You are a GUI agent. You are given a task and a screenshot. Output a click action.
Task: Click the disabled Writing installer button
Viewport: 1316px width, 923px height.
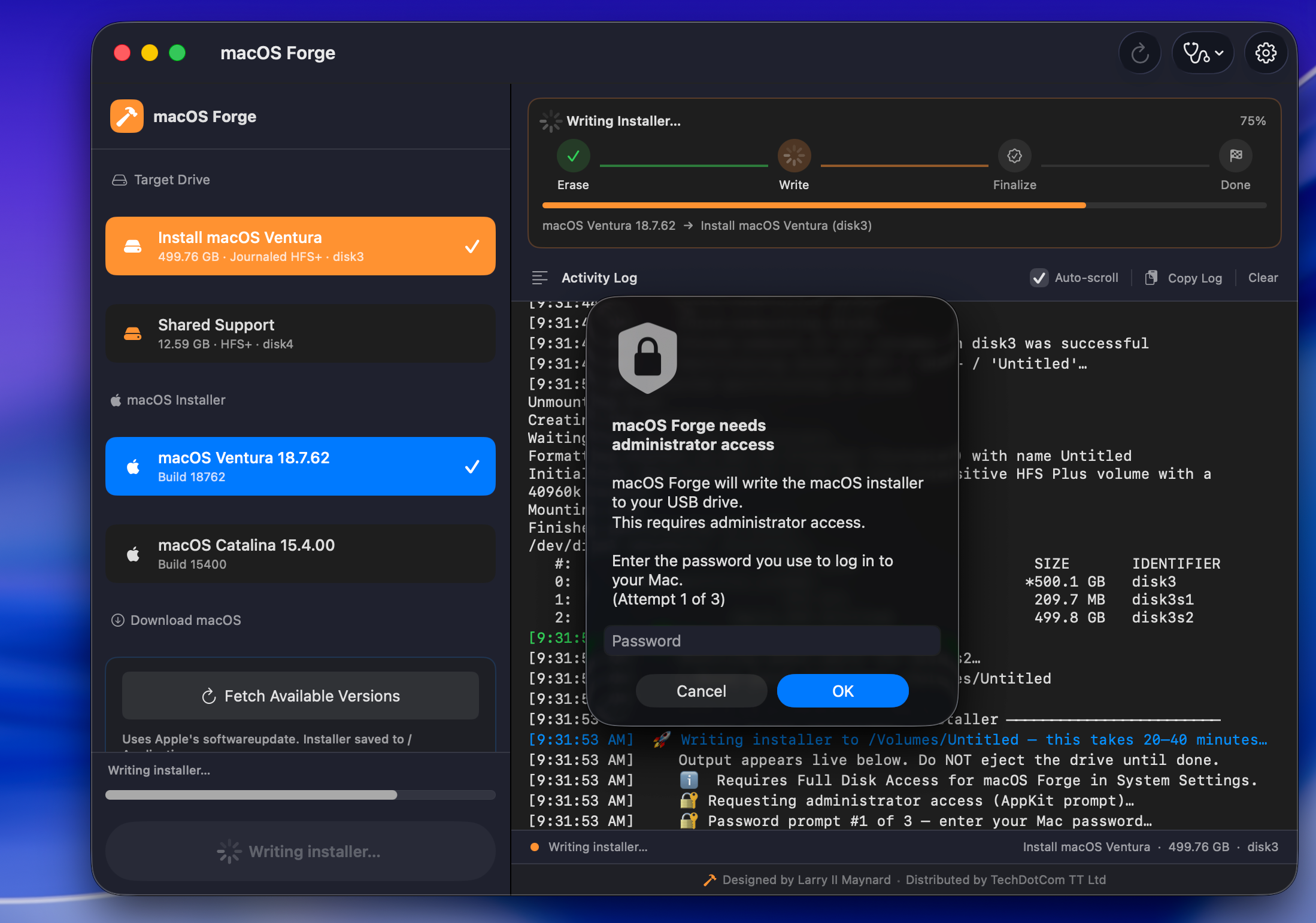[301, 851]
